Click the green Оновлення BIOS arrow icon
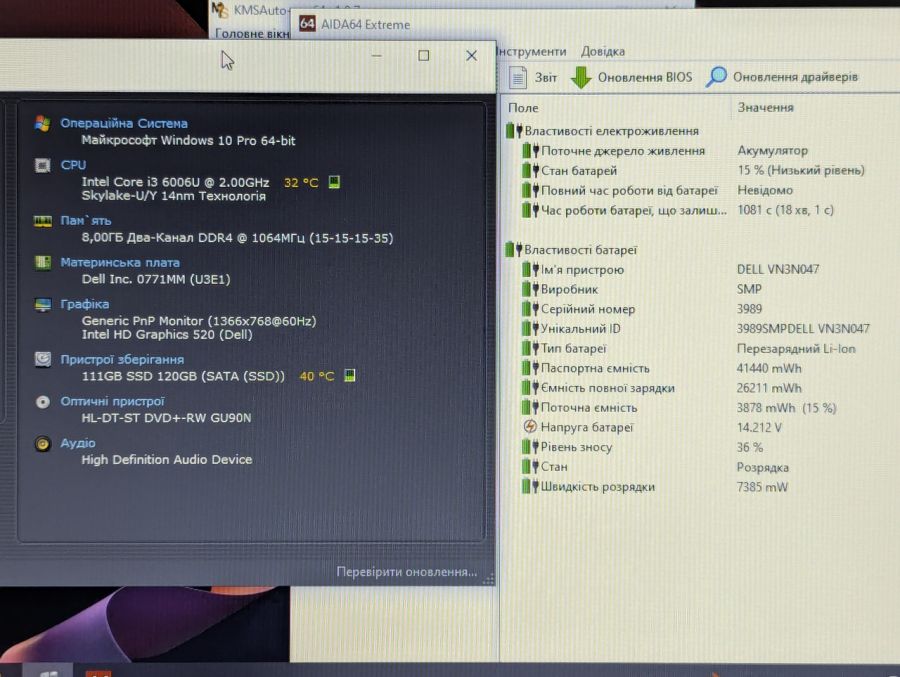Viewport: 900px width, 677px height. 581,77
